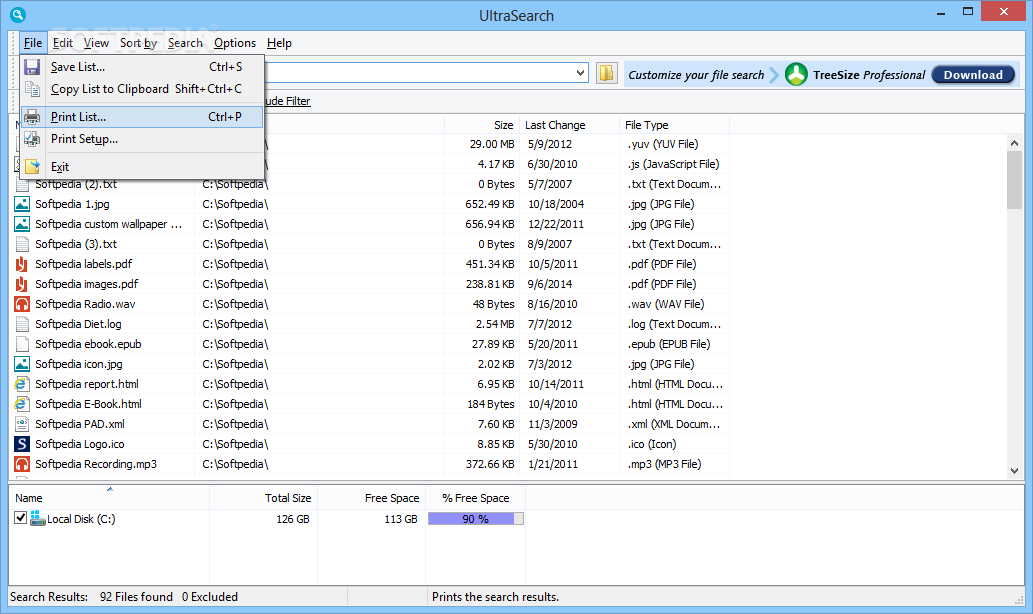Open the Help menu
This screenshot has width=1033, height=614.
pos(279,43)
